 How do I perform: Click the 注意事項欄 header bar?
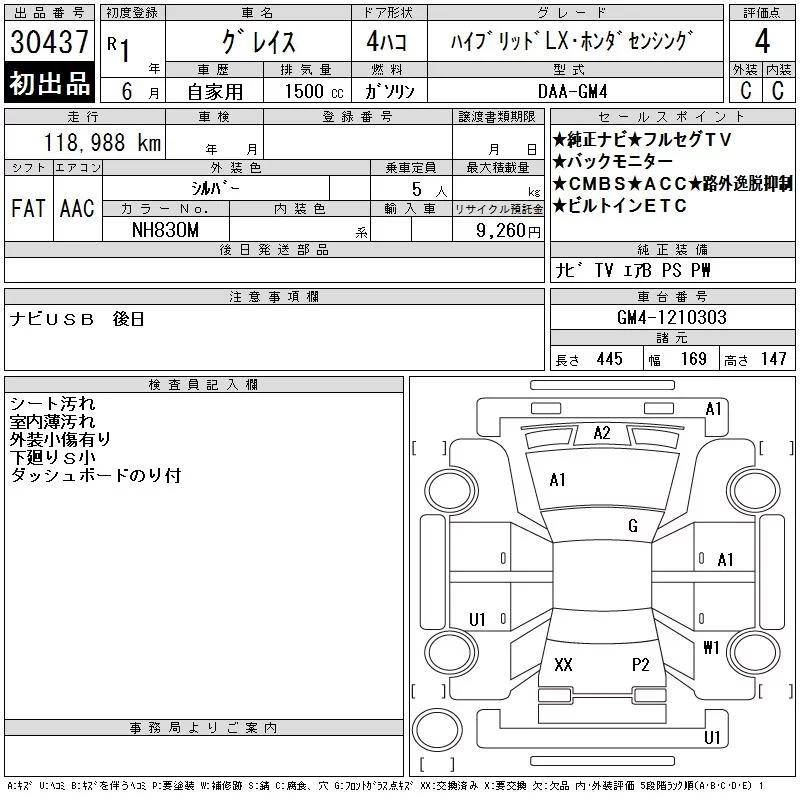[x=274, y=296]
